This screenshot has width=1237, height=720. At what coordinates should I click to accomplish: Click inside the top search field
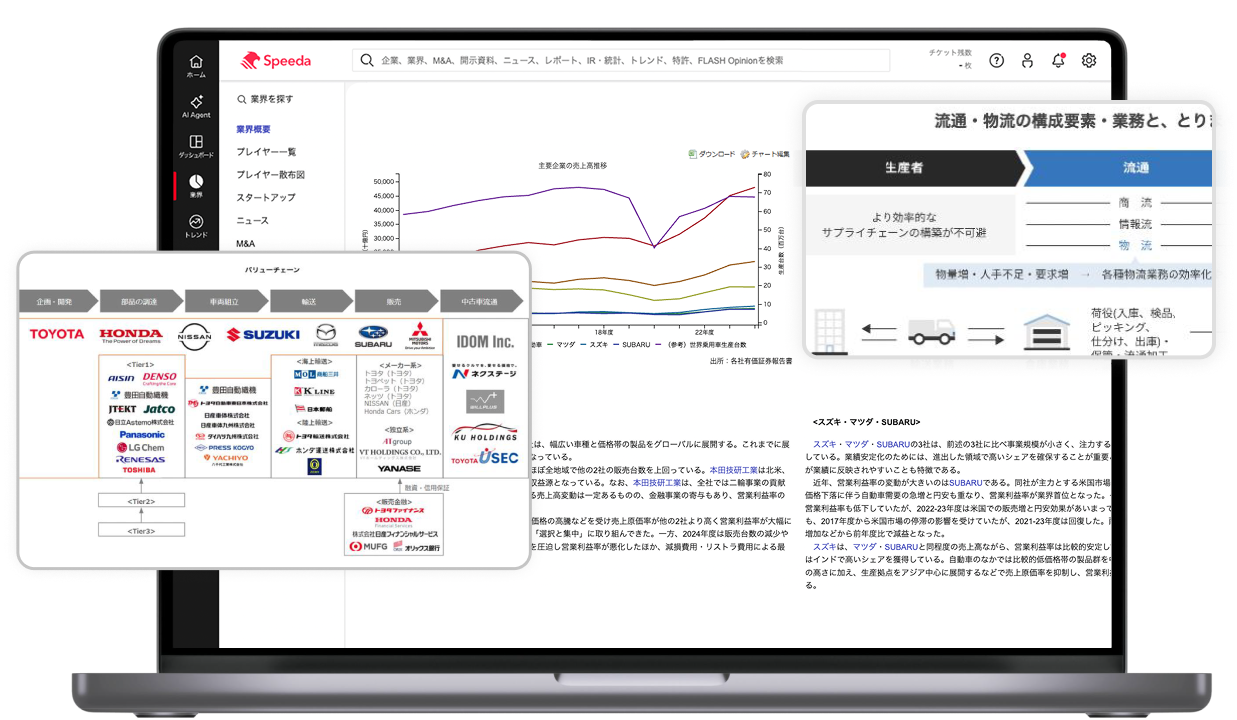coord(620,60)
